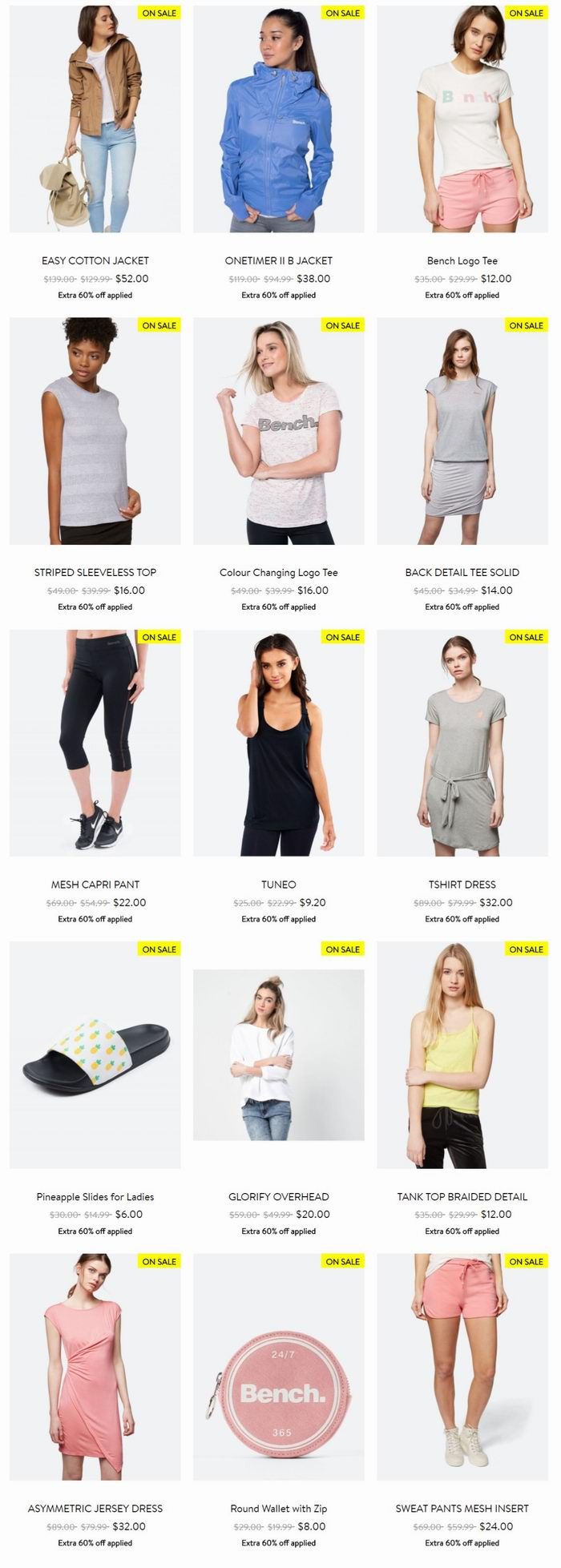Click the Back Detail Tee Solid title
The image size is (561, 1568).
pyautogui.click(x=462, y=572)
